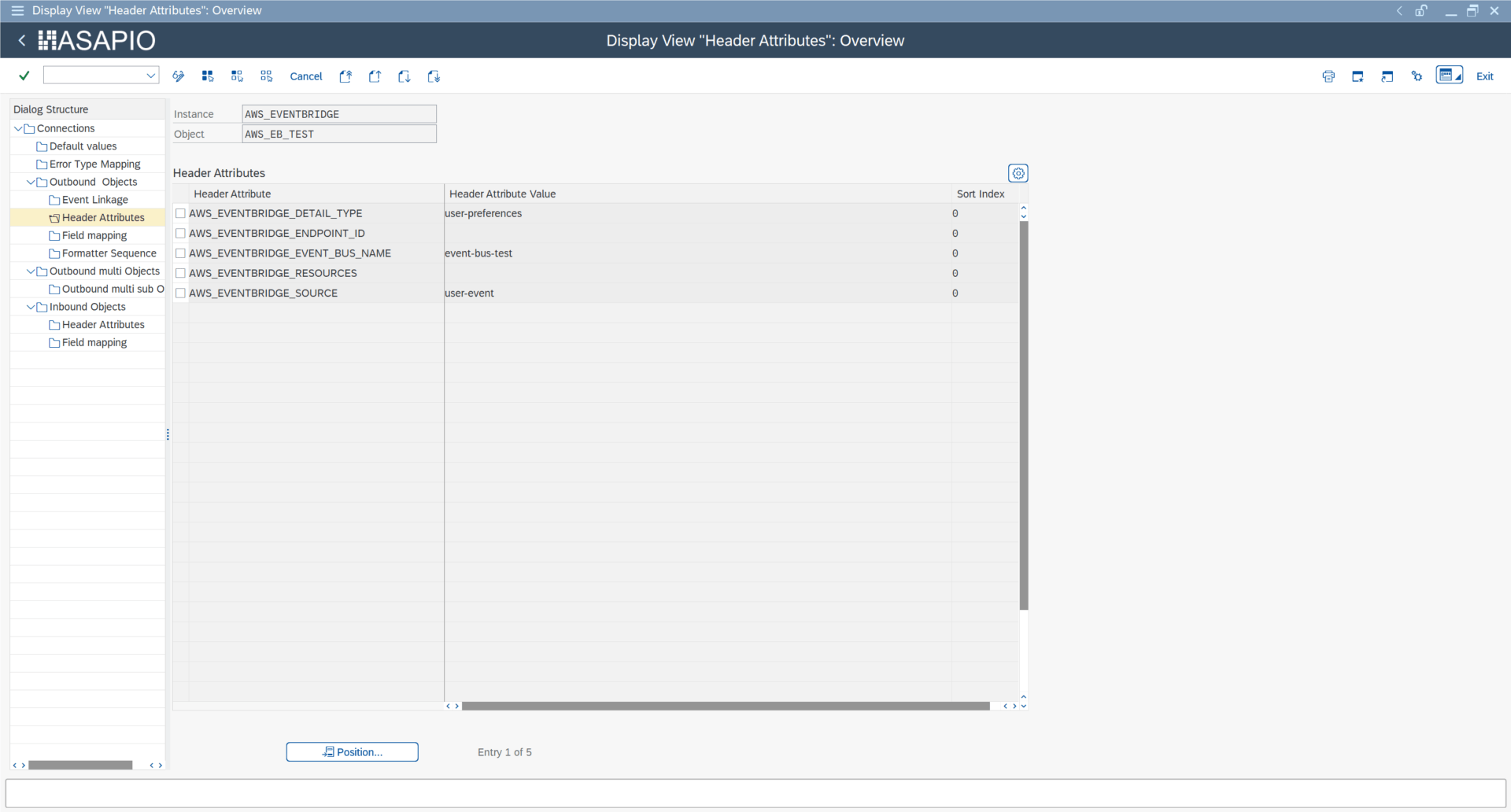Open Field mapping under Inbound Objects
1511x812 pixels.
[x=94, y=342]
